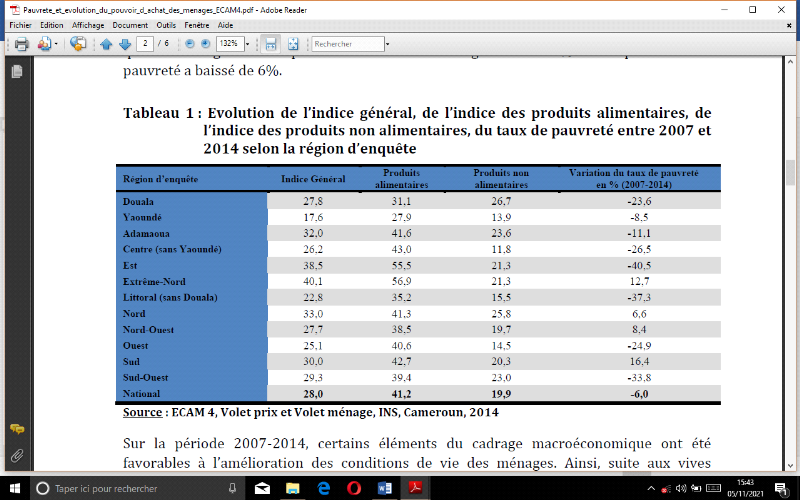Print the document with printer icon

[x=21, y=44]
